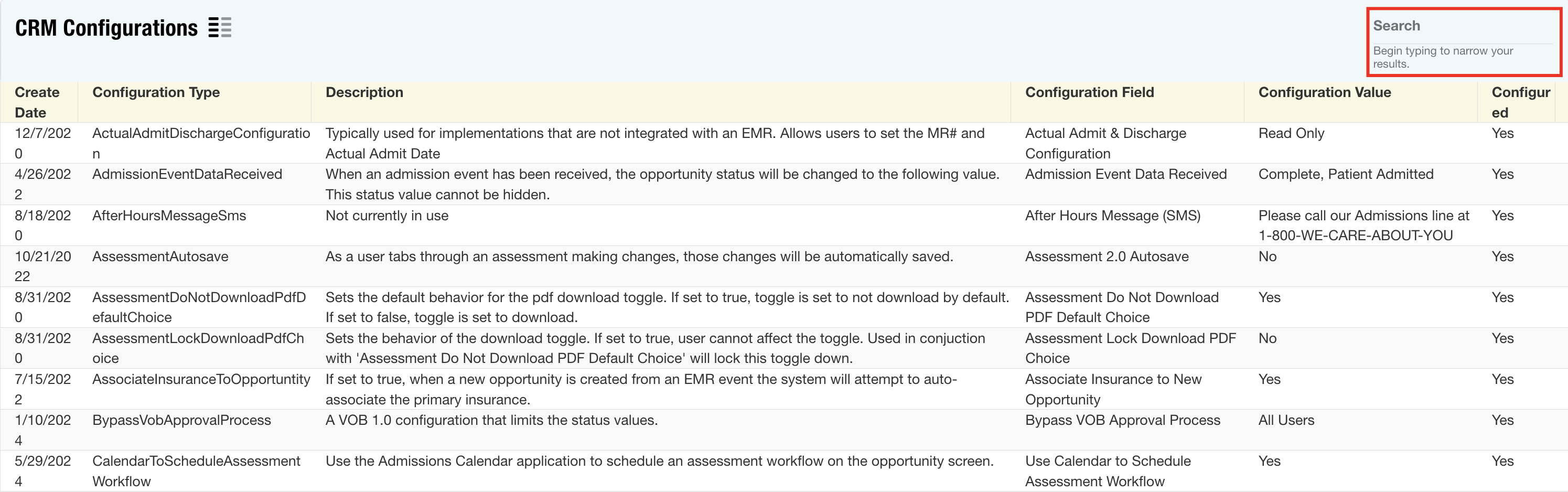This screenshot has height=492, width=1568.
Task: Open the AssessmentAutosave configuration row
Action: (x=160, y=256)
